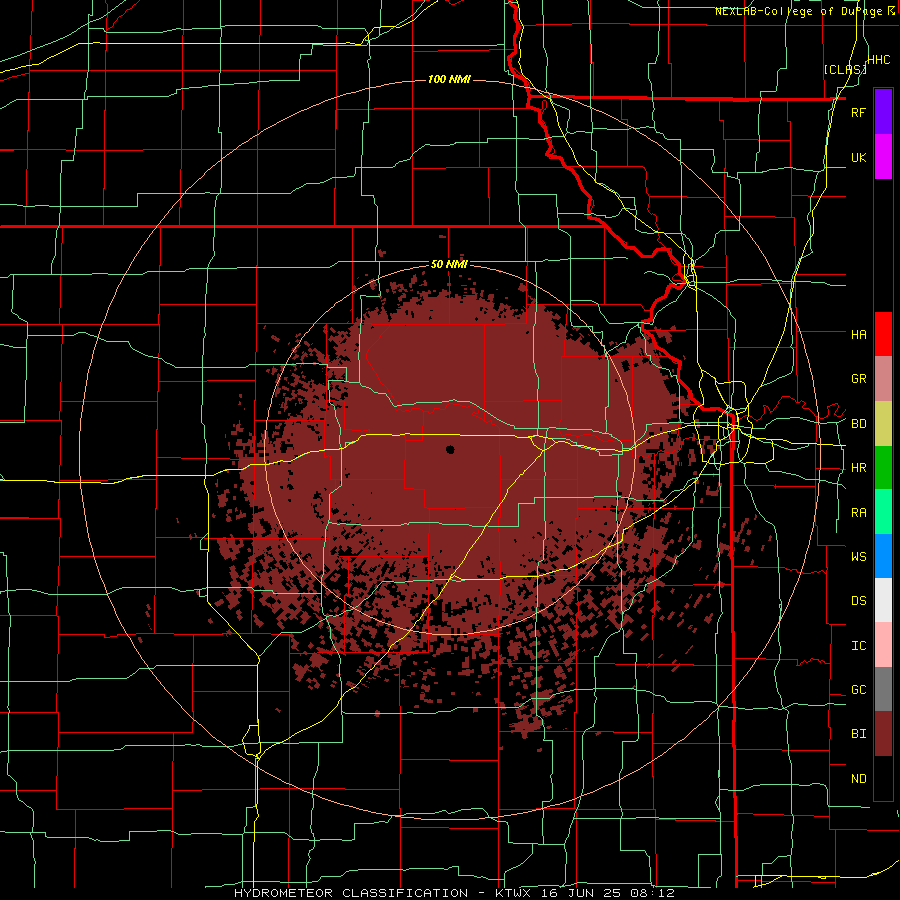The height and width of the screenshot is (900, 900).
Task: Click the HA legend label
Action: (x=858, y=335)
